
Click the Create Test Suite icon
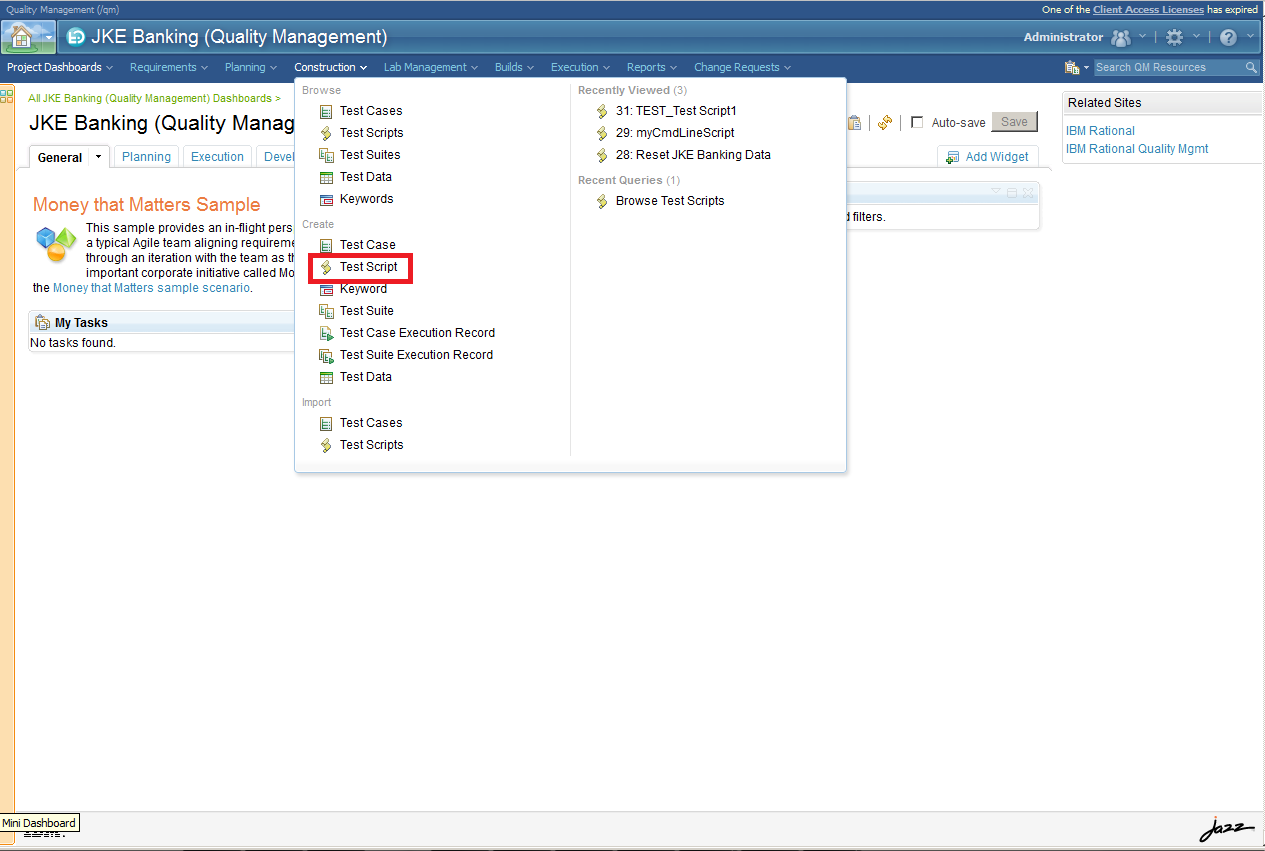pos(325,311)
